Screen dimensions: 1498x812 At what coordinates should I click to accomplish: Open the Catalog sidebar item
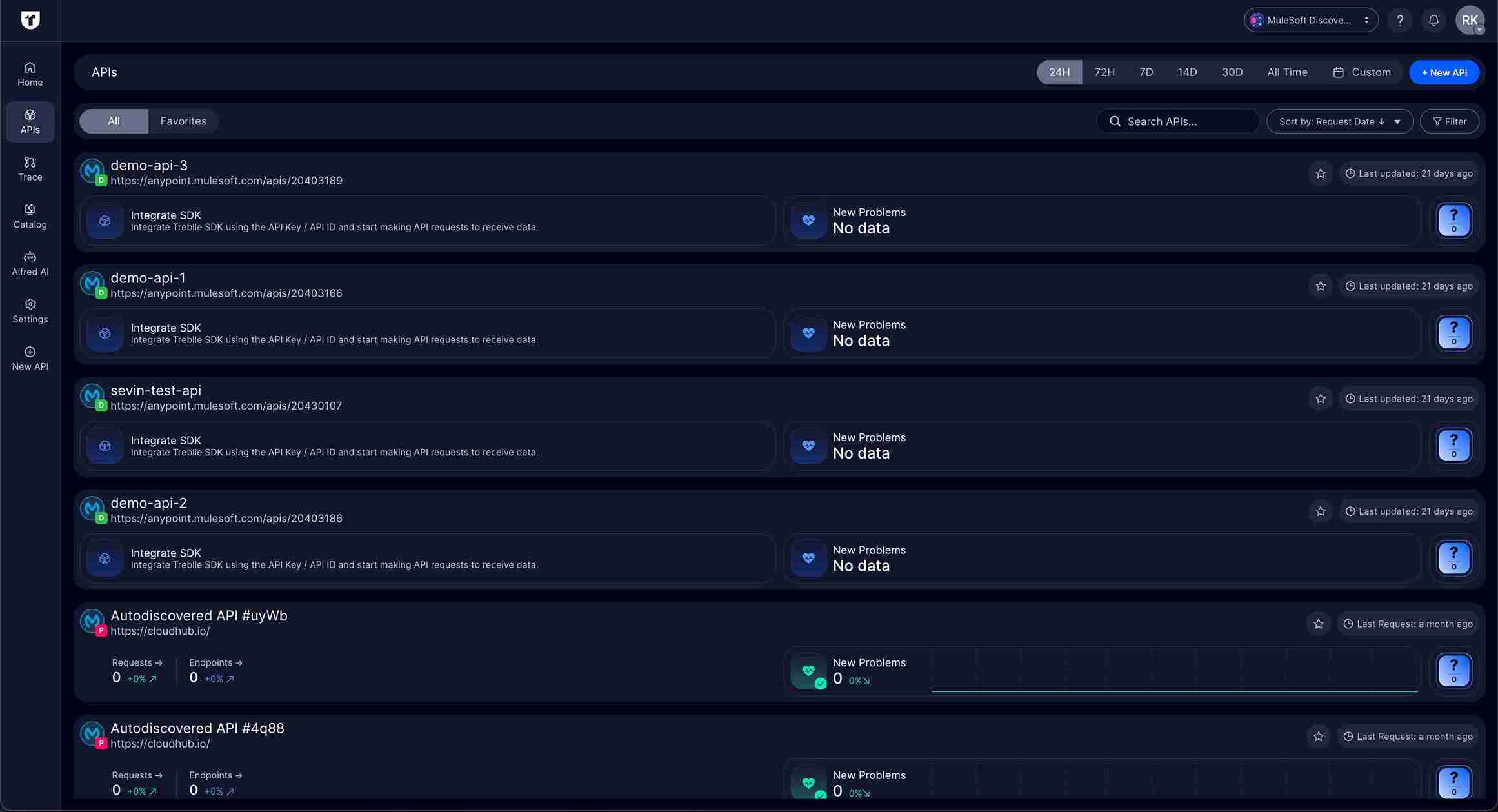[x=30, y=216]
